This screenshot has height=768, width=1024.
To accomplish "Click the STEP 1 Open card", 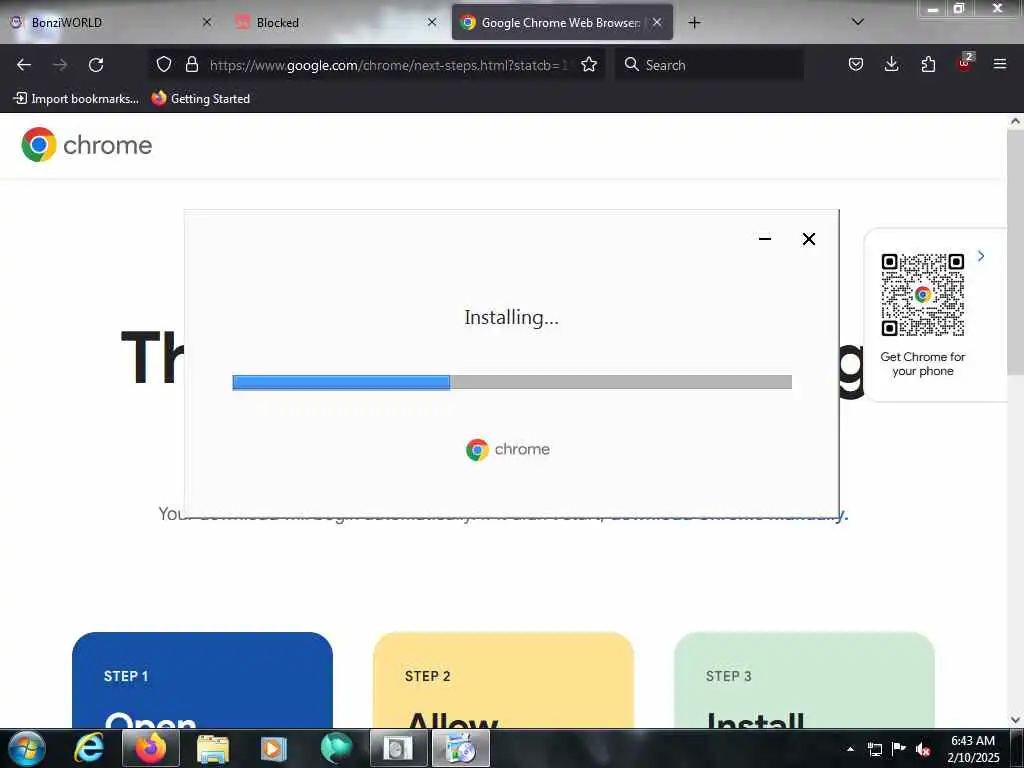I will [x=202, y=680].
